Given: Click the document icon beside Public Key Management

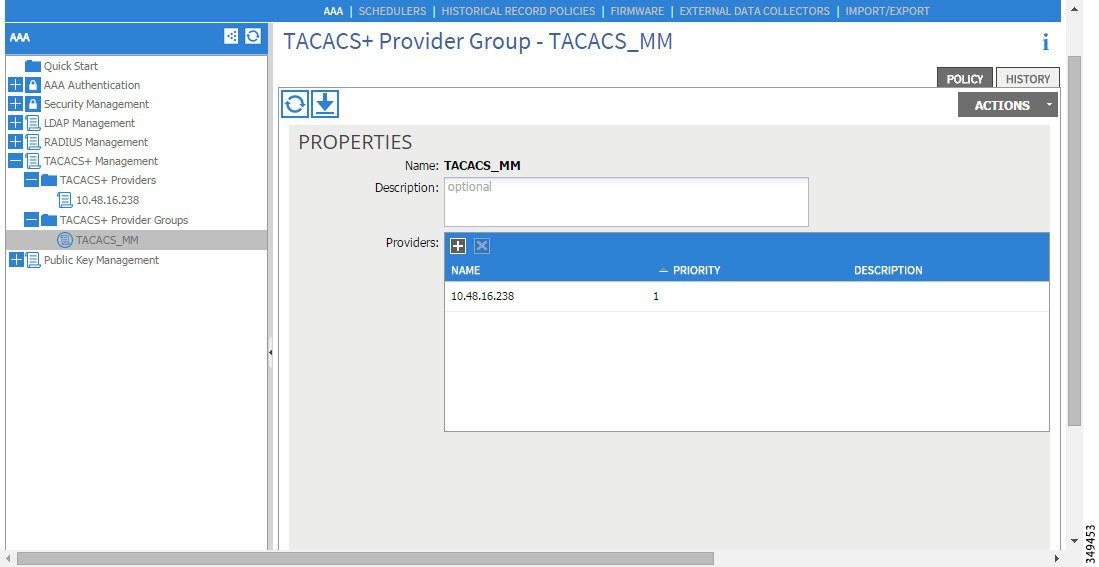Looking at the screenshot, I should (x=33, y=260).
